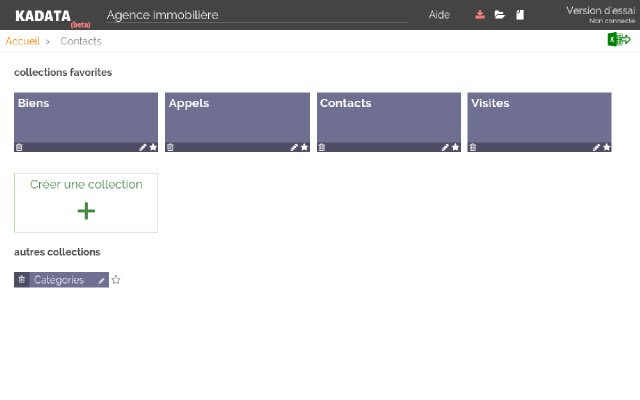Delete the Catégories collection with trash icon

point(22,280)
